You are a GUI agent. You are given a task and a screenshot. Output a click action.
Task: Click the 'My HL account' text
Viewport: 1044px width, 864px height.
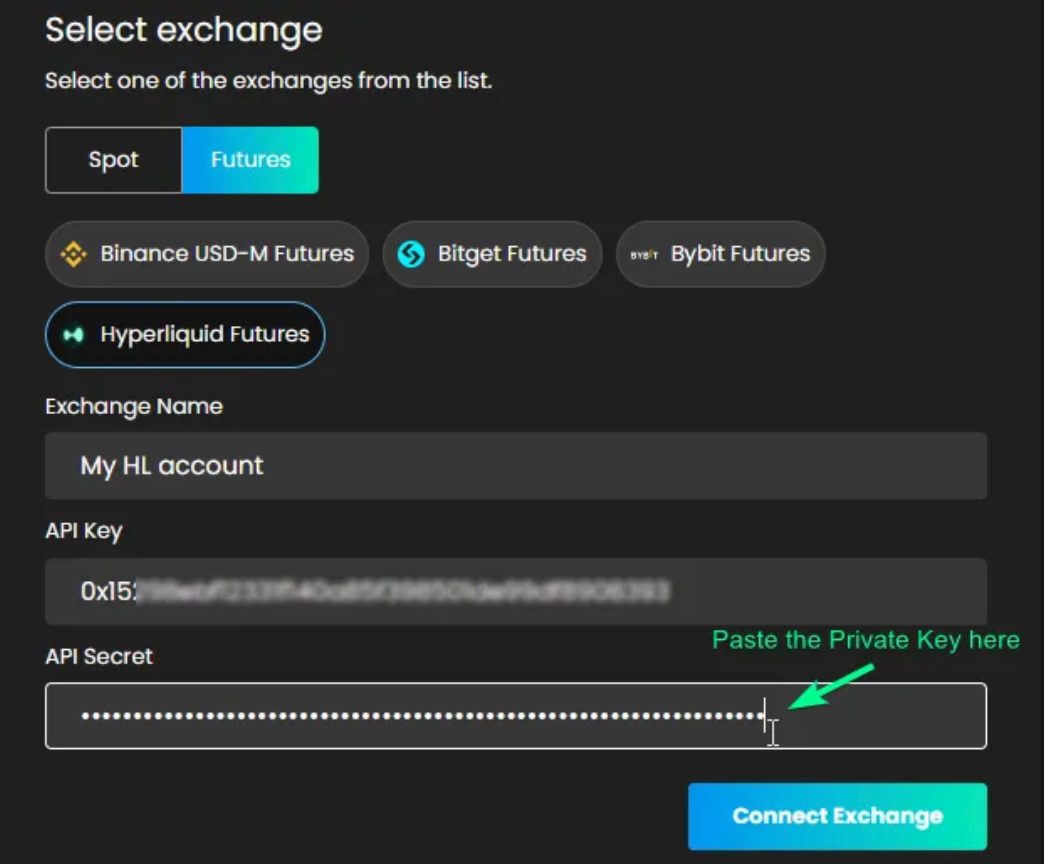pos(172,466)
